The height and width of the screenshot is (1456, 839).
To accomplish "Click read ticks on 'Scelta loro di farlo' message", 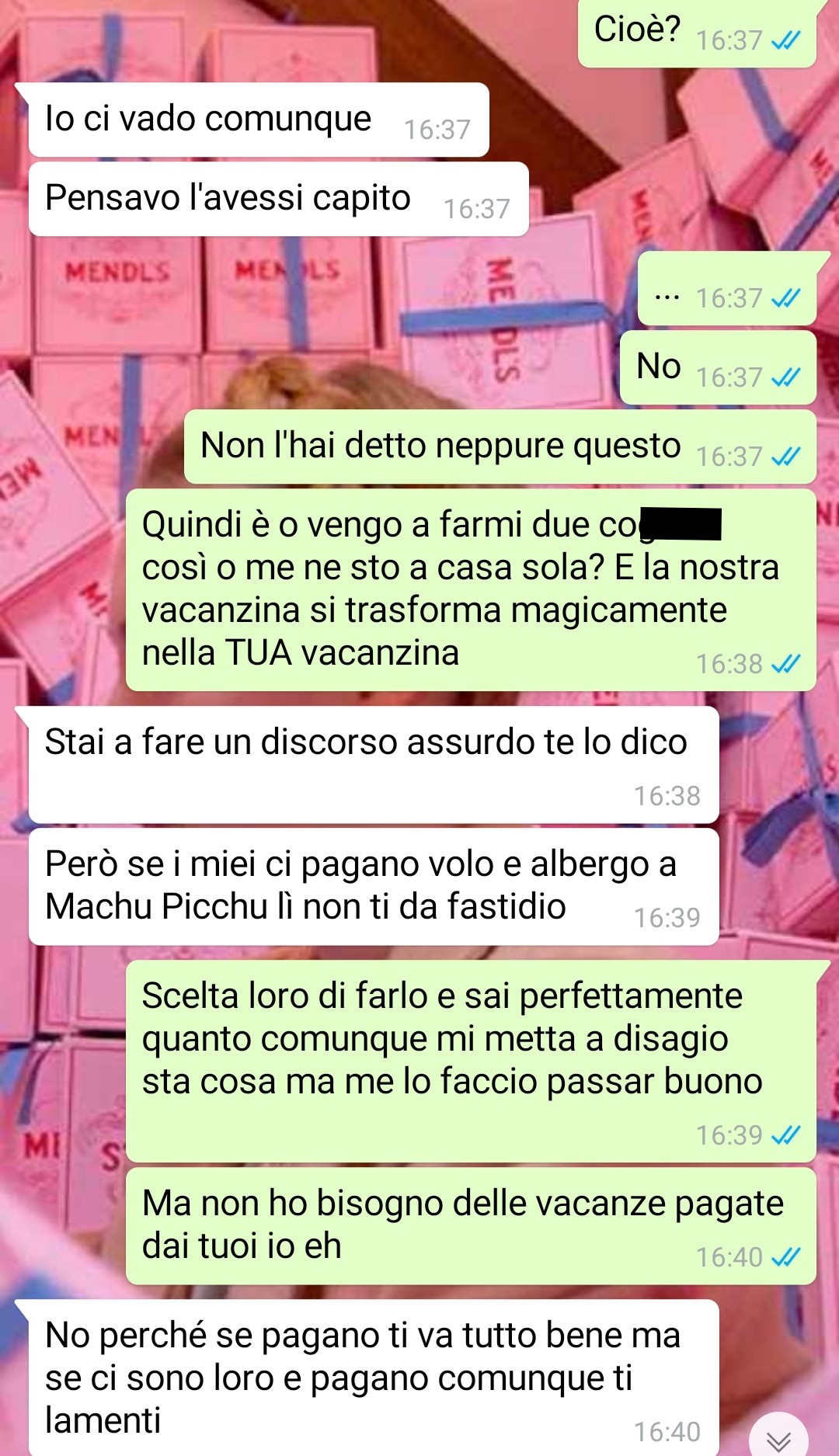I will coord(785,1135).
